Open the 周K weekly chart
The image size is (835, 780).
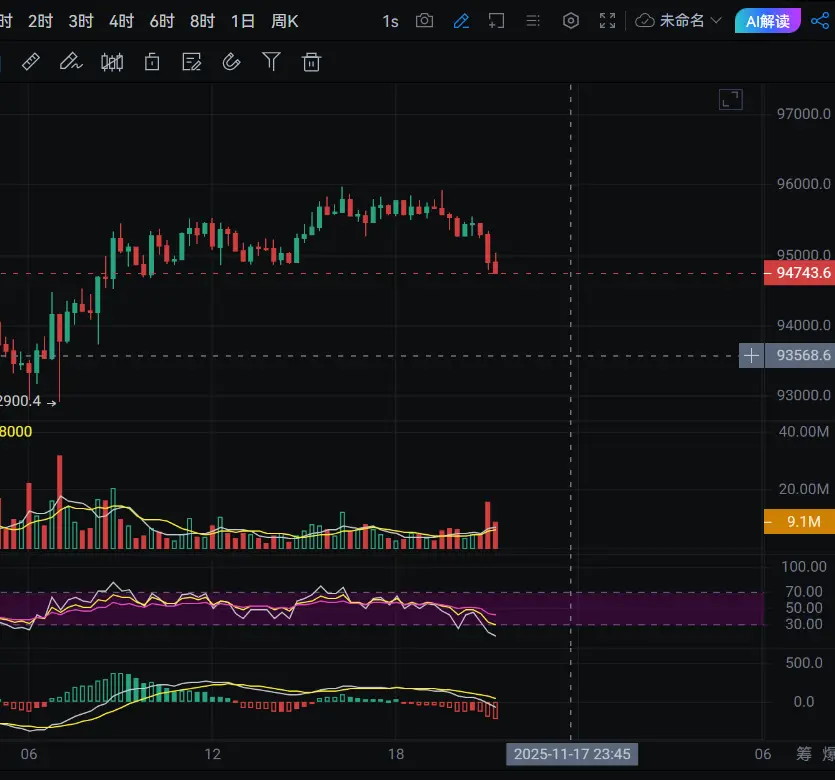click(285, 21)
